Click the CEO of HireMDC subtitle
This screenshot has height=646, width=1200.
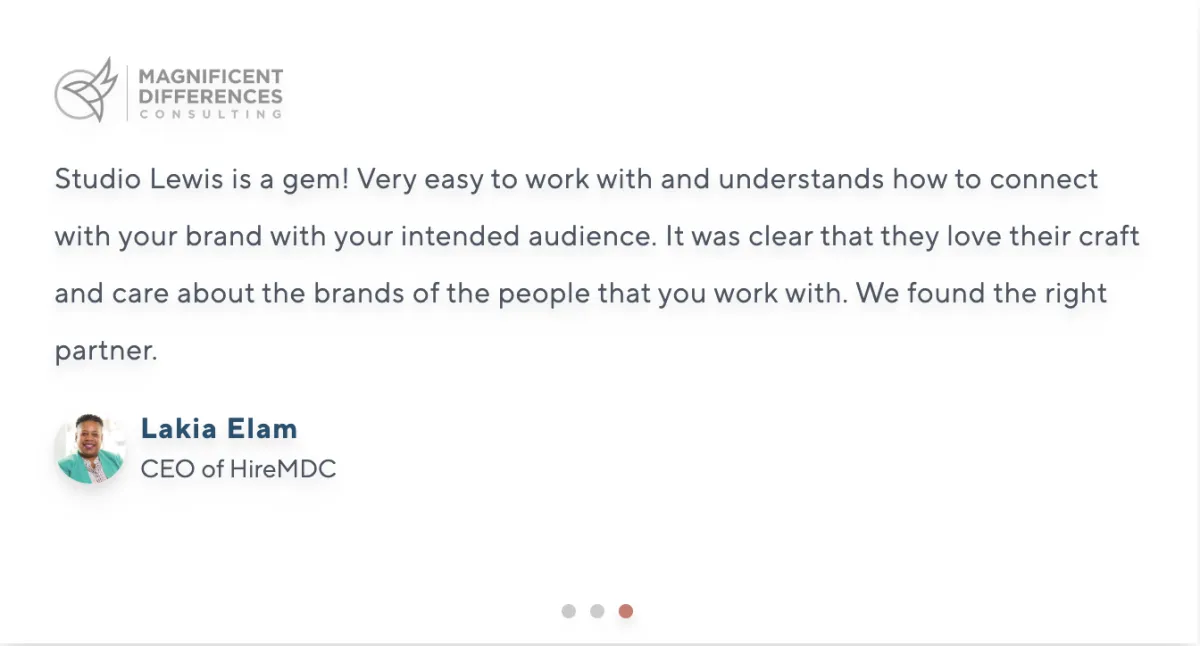[x=238, y=468]
